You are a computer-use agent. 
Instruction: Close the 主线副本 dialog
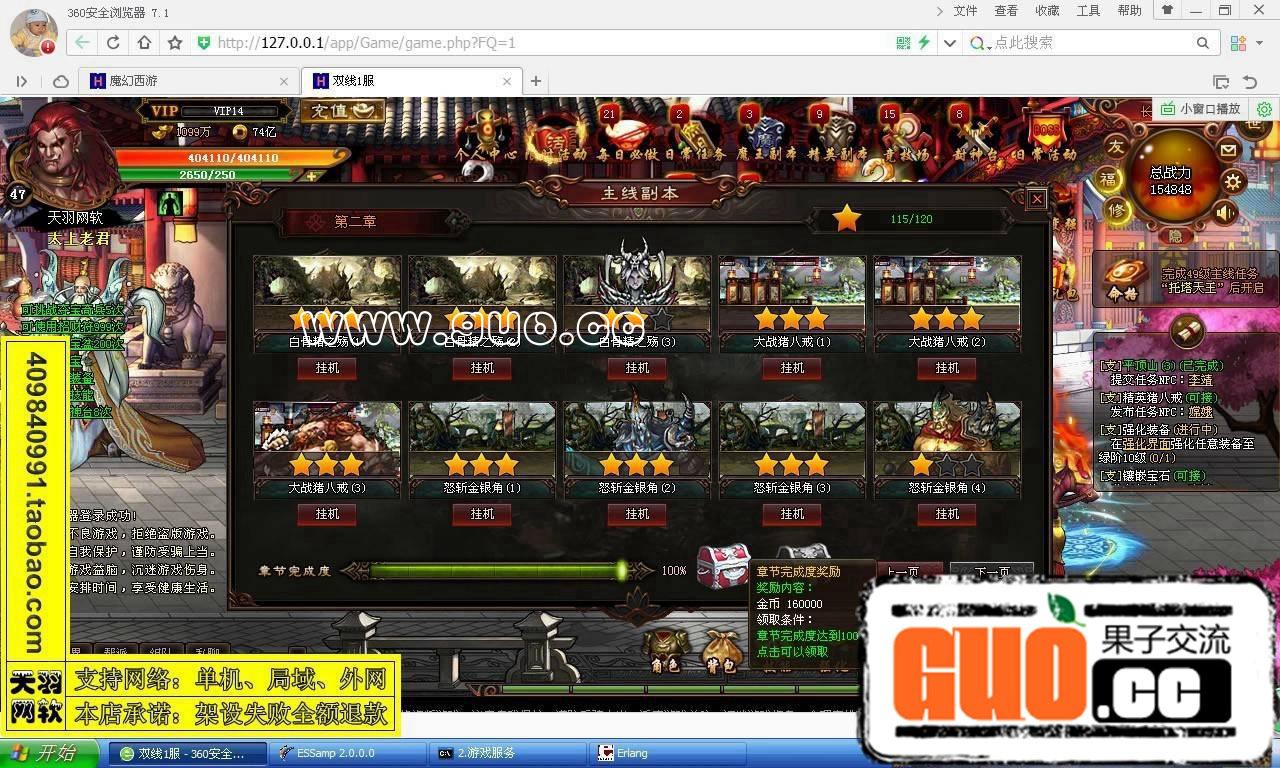point(1037,199)
